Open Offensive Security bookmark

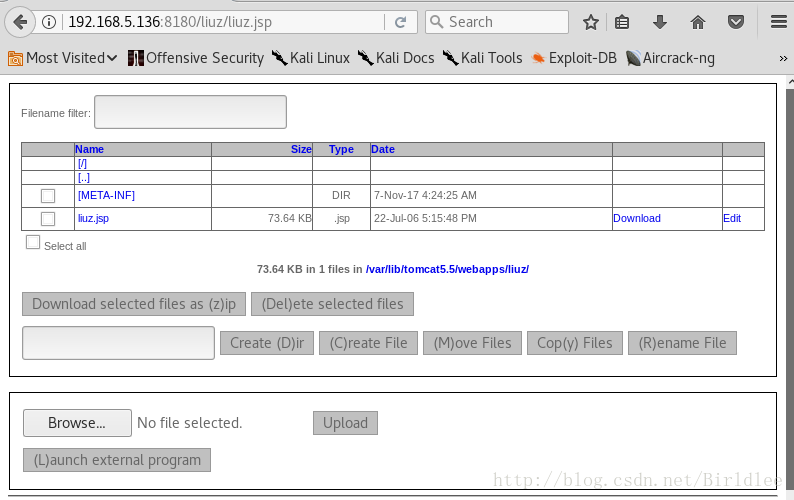(x=196, y=58)
